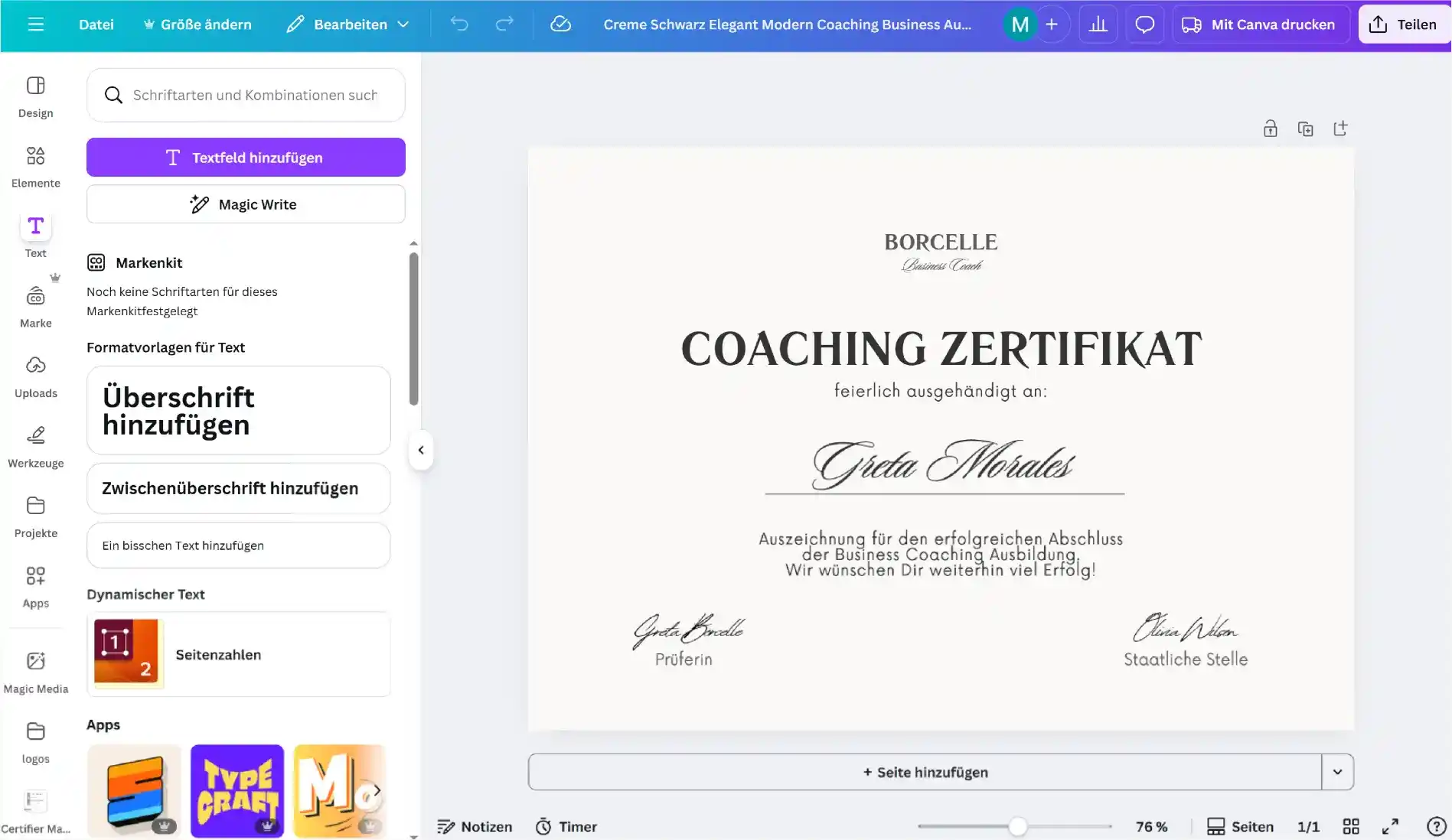Image resolution: width=1452 pixels, height=840 pixels.
Task: Enter fullscreen presentation mode
Action: click(x=1390, y=826)
